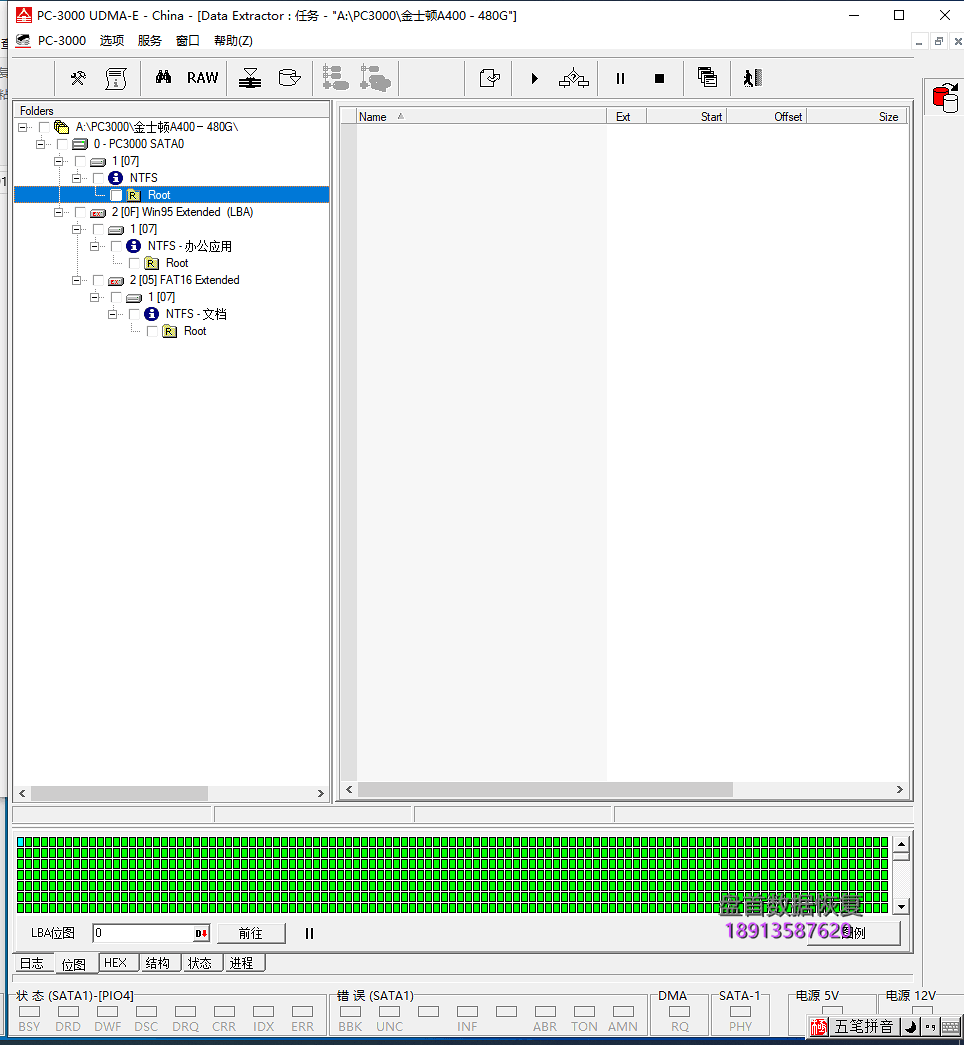Click the Offset column header
The image size is (964, 1045).
coord(767,117)
